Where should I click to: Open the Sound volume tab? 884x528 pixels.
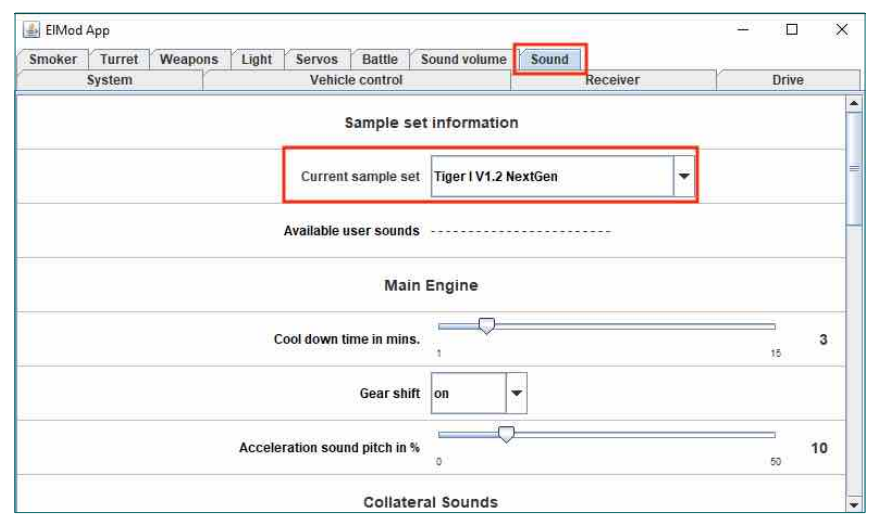(463, 60)
